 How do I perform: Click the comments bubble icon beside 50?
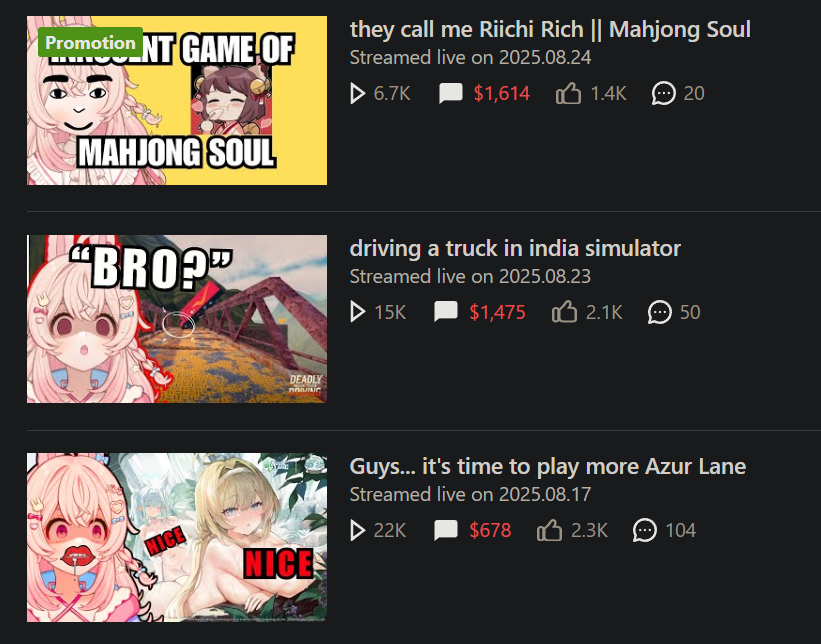[x=660, y=312]
